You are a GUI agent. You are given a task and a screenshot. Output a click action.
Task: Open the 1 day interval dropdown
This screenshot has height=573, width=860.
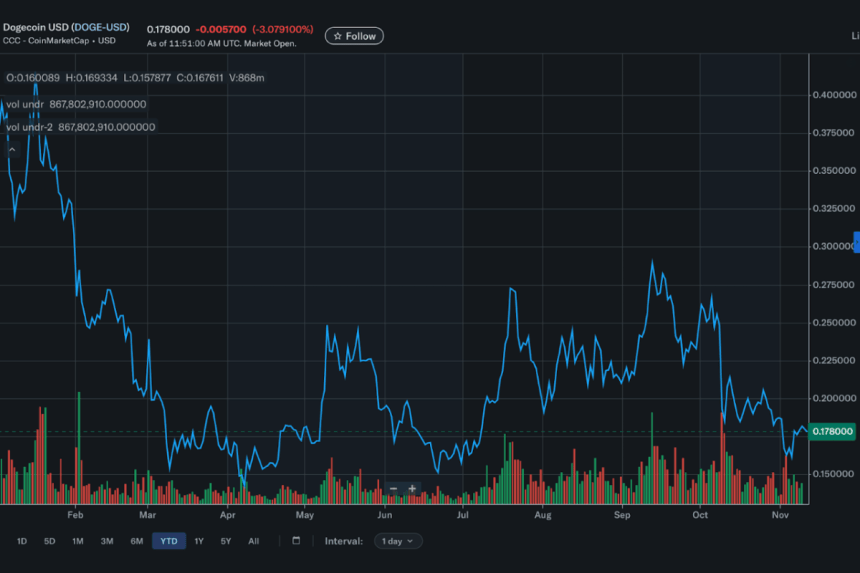[398, 541]
